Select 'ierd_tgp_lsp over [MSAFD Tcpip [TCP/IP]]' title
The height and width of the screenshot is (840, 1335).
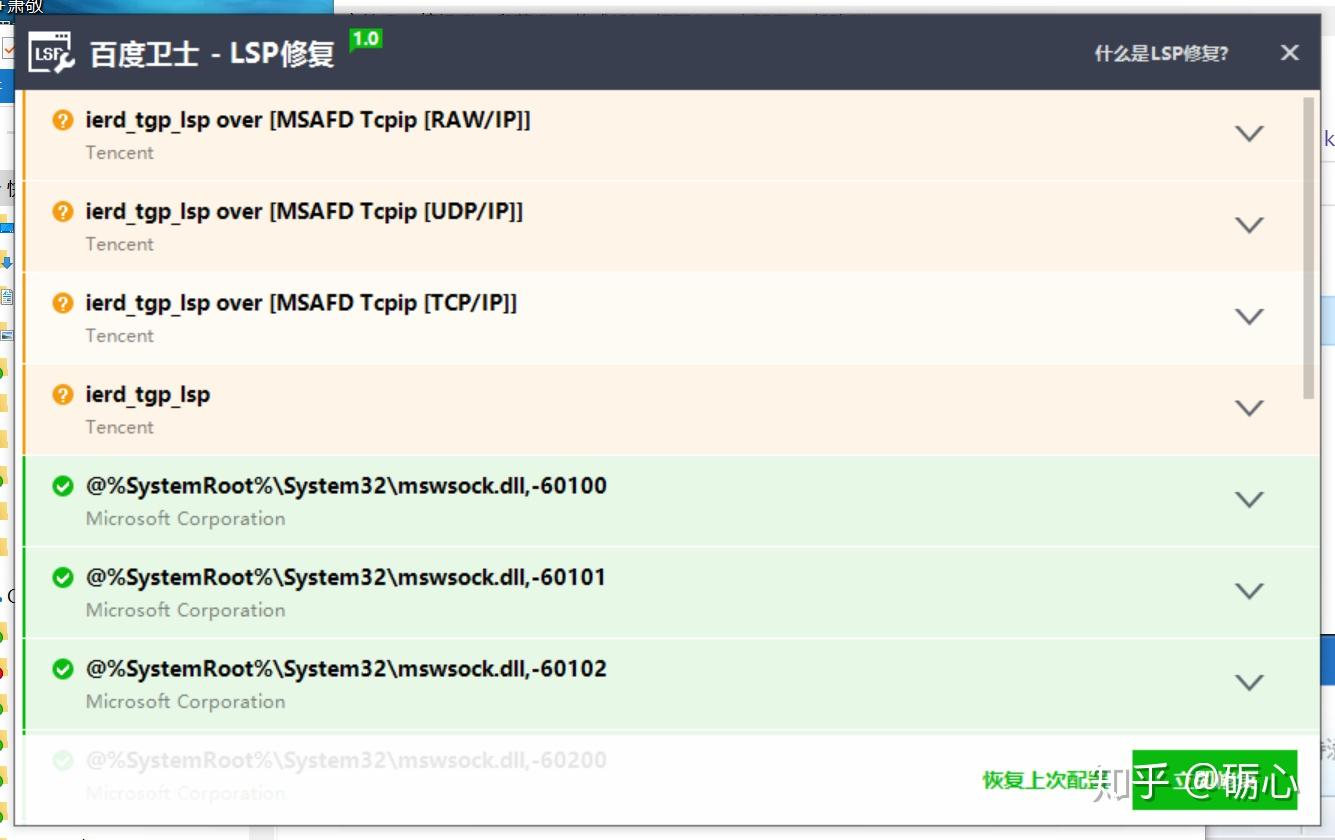tap(301, 303)
